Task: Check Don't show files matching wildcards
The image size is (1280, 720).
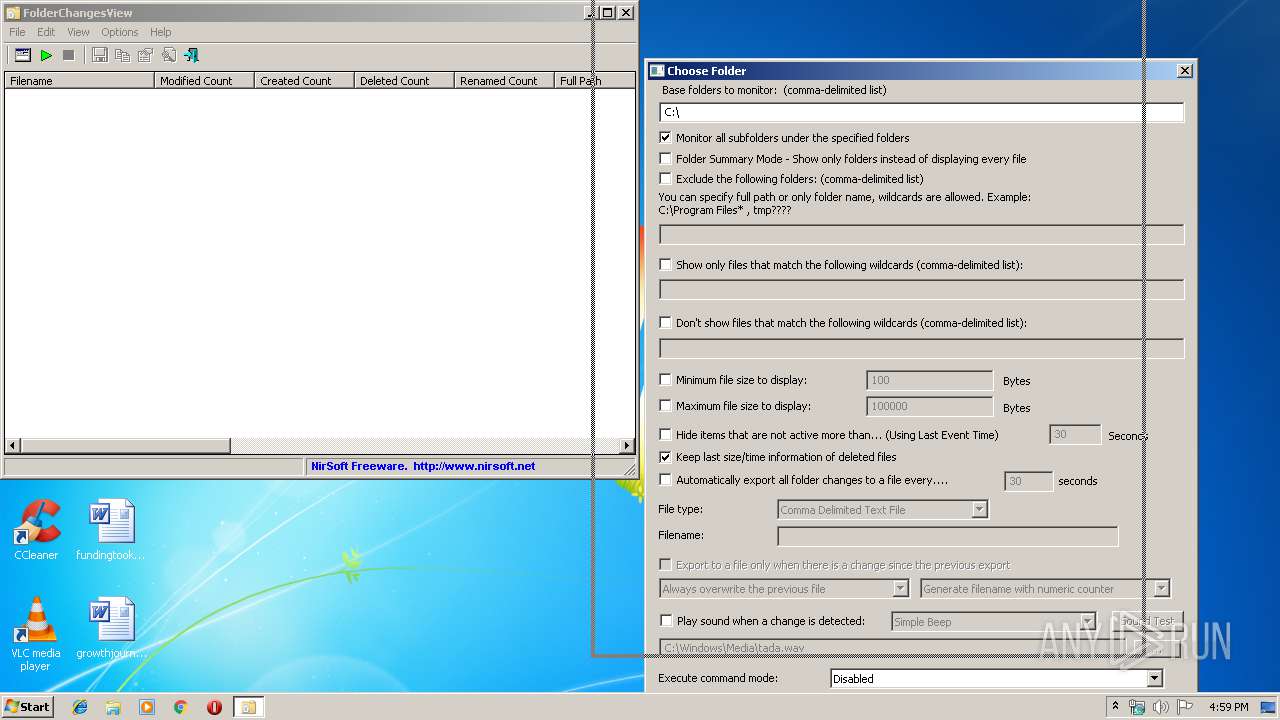Action: (665, 322)
